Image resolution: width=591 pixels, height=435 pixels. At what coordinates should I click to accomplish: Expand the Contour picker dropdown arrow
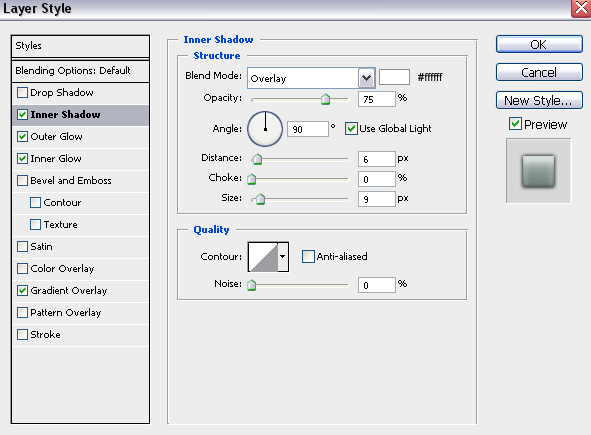coord(283,257)
